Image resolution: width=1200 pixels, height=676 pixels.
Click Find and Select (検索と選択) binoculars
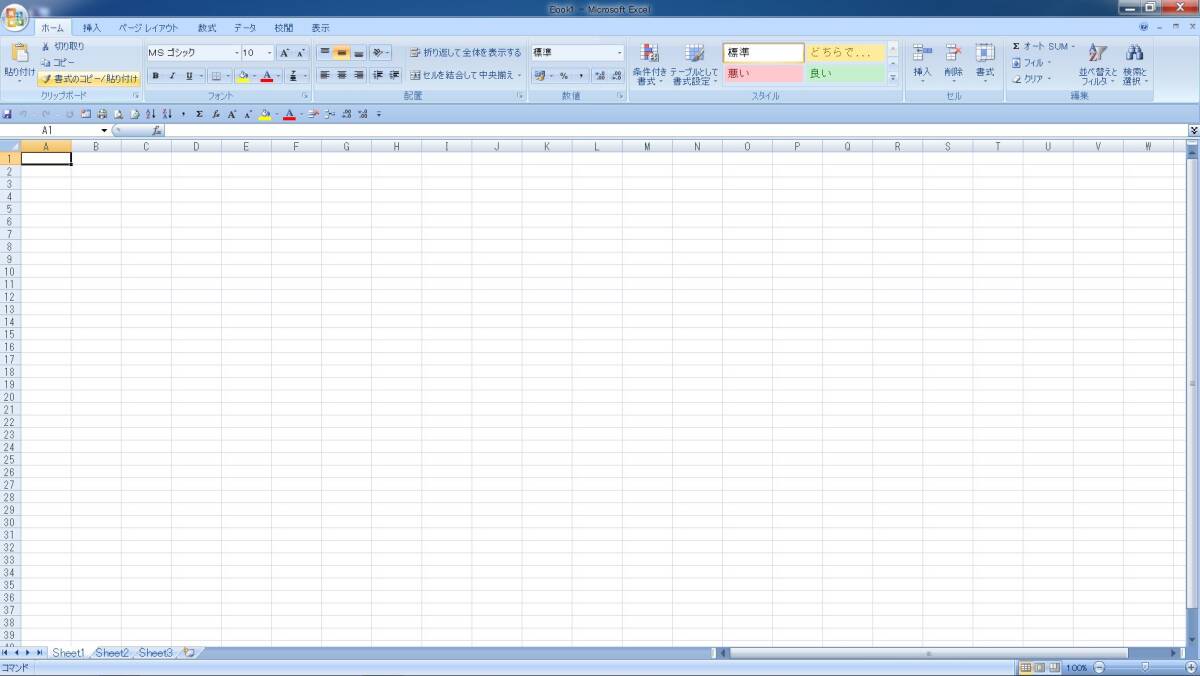(1135, 64)
